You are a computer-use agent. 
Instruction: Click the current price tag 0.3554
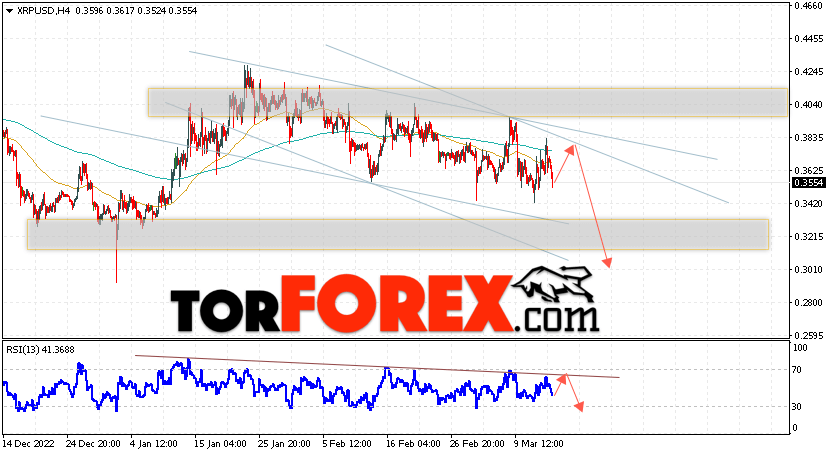click(x=809, y=183)
